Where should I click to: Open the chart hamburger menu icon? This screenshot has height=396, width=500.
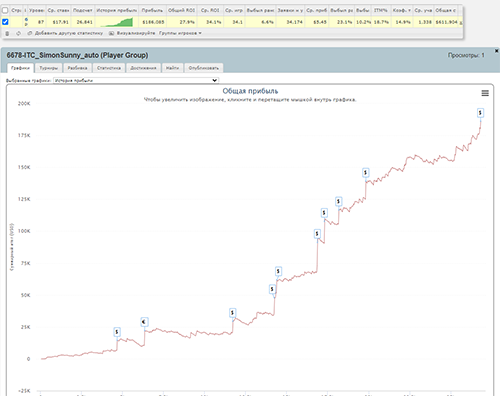485,93
